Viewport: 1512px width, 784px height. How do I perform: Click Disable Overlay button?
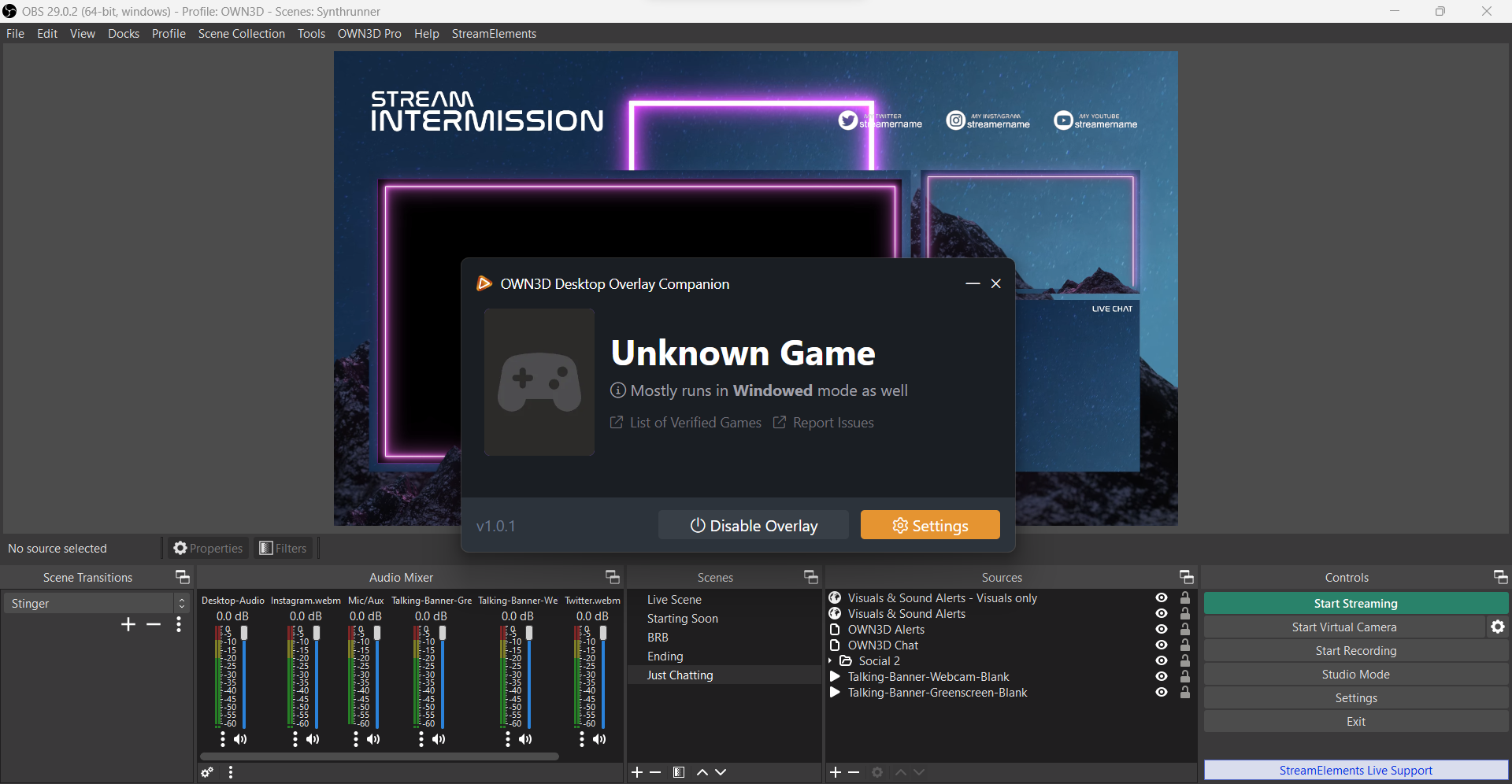tap(754, 525)
